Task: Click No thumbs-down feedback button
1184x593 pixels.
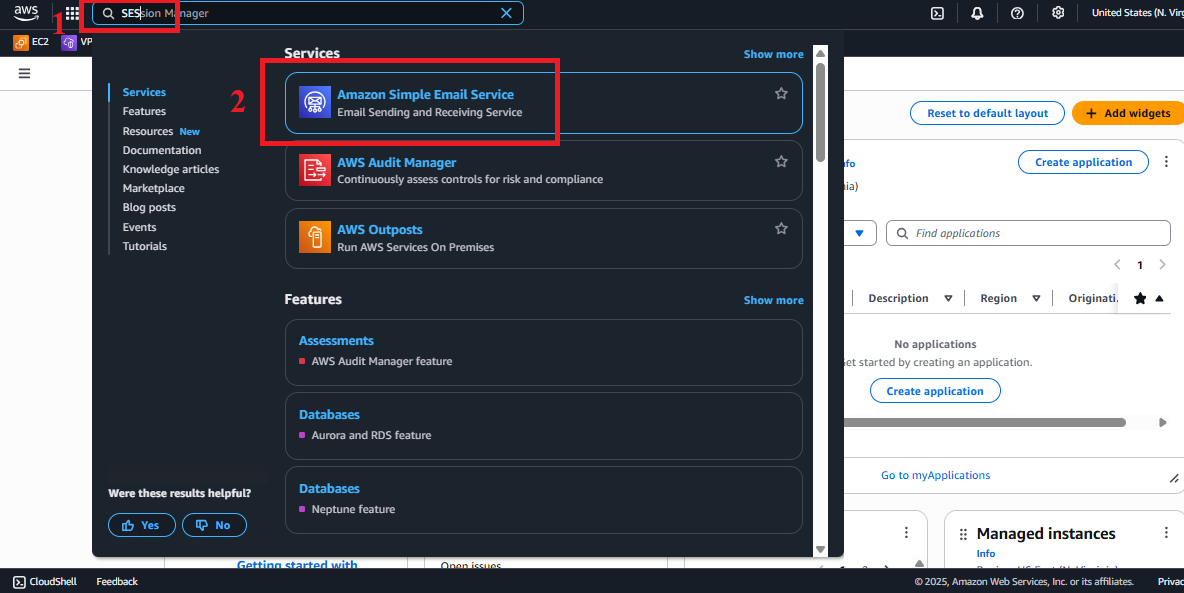Action: (214, 525)
